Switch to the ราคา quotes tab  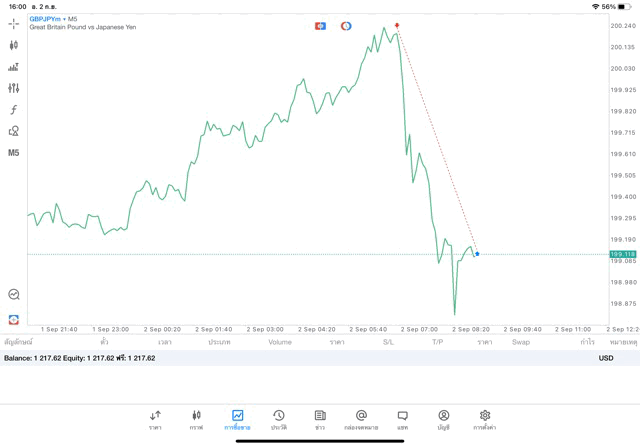[155, 419]
